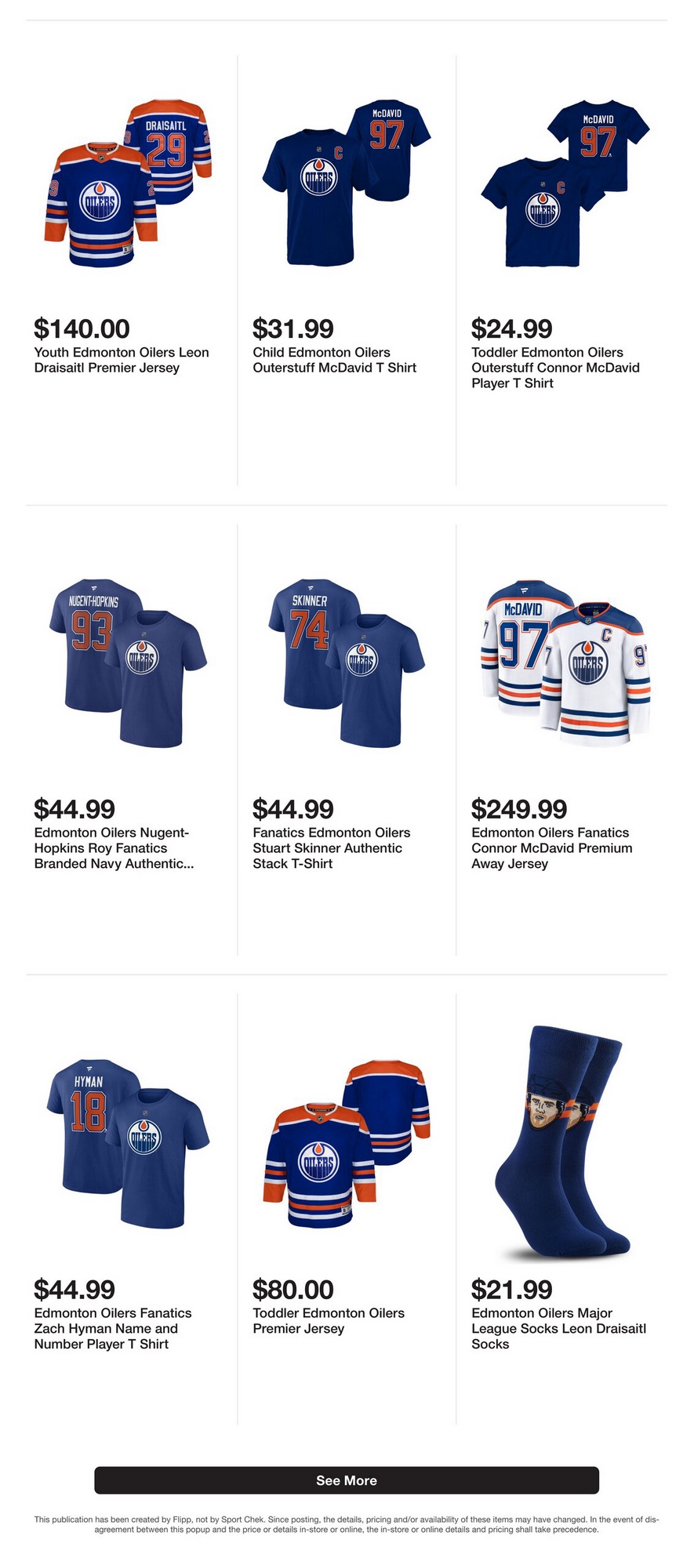The image size is (694, 1568).
Task: Open Toddler Edmonton Oilers Premier Jersey title
Action: (329, 1320)
